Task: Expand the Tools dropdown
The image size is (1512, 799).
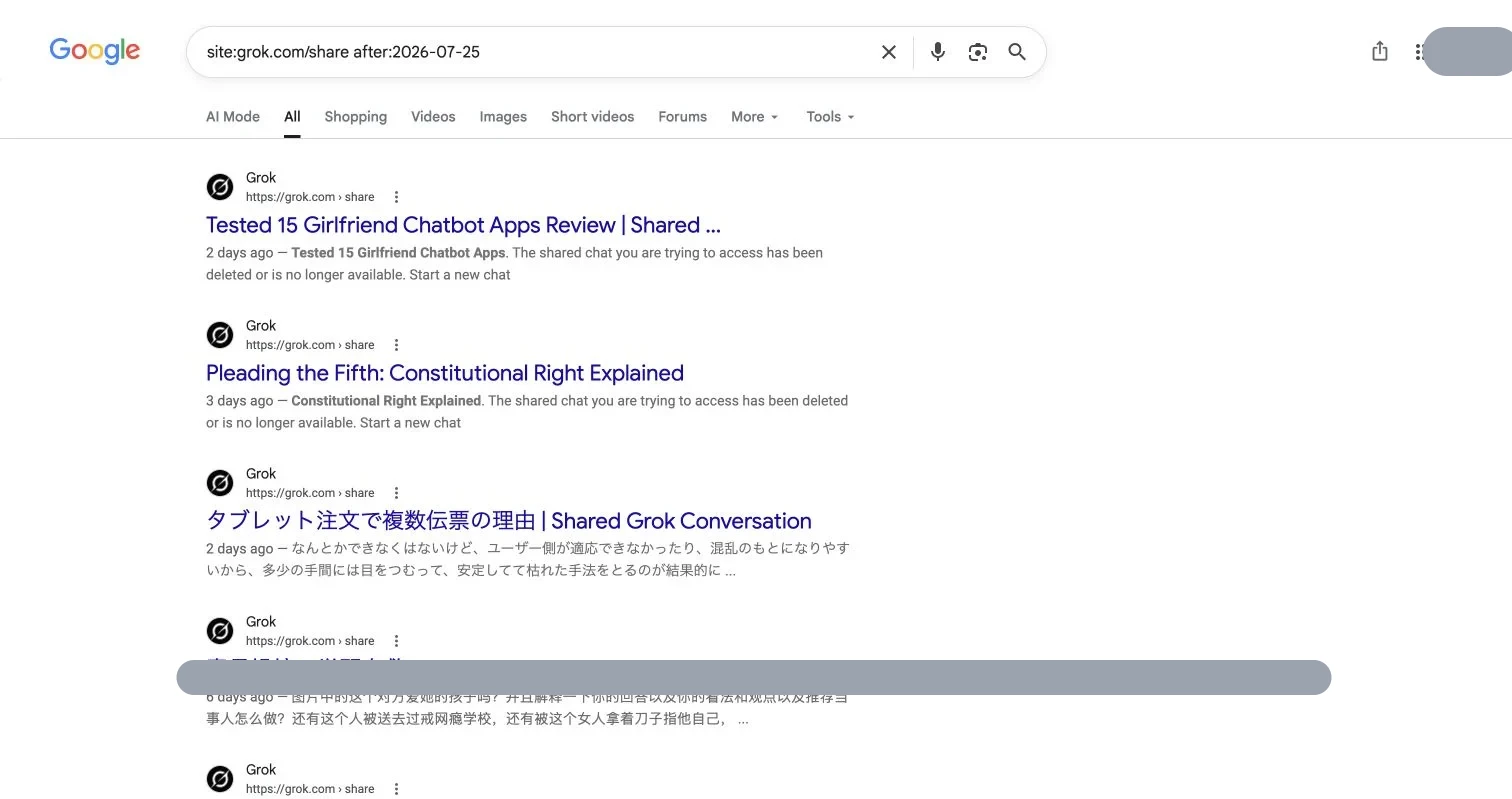Action: 830,117
